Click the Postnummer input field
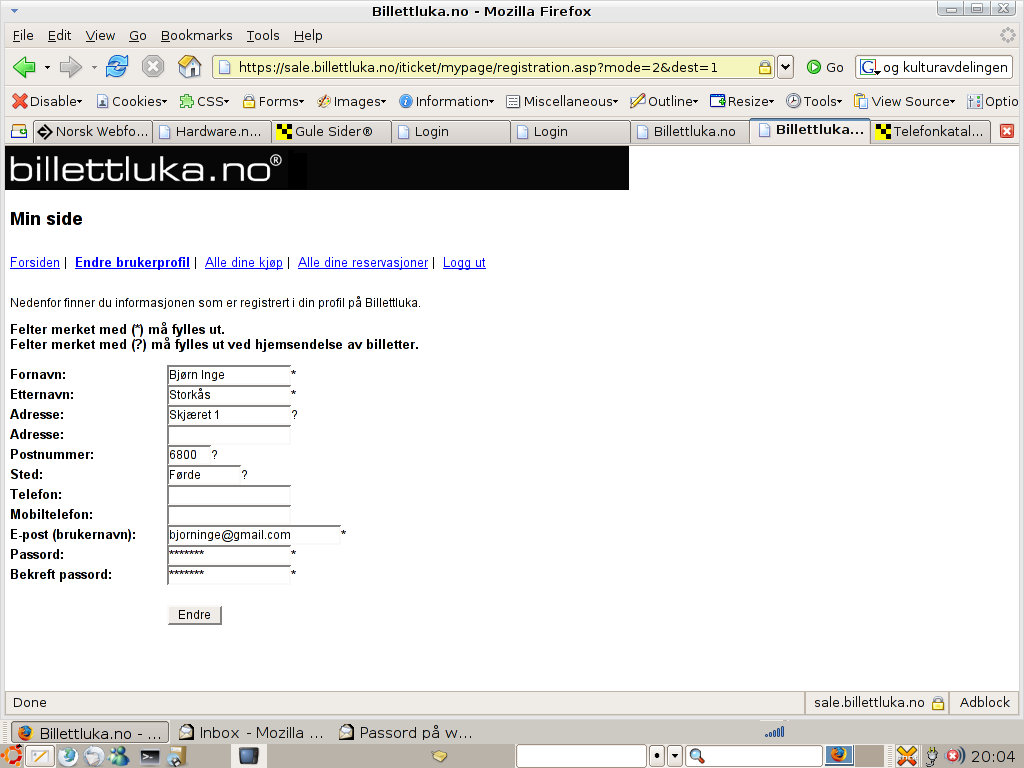Screen dimensions: 1024x768 [189, 455]
